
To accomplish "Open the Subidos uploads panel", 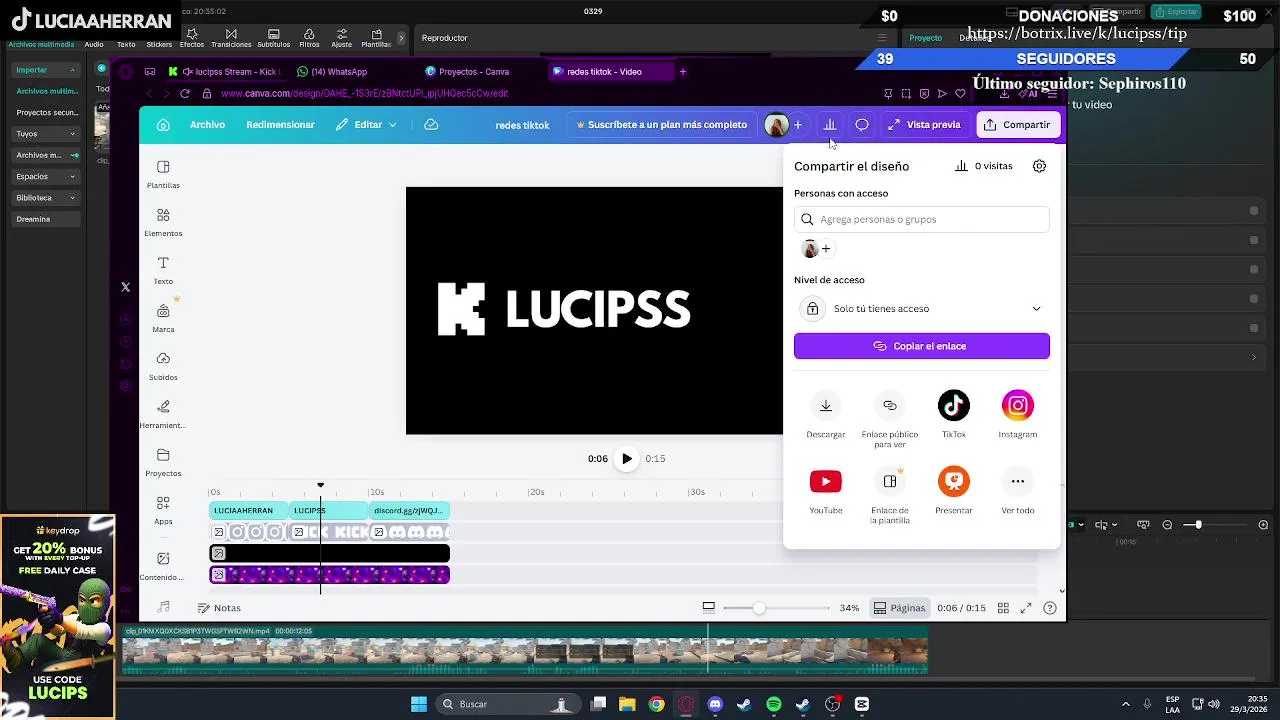I will coord(163,366).
